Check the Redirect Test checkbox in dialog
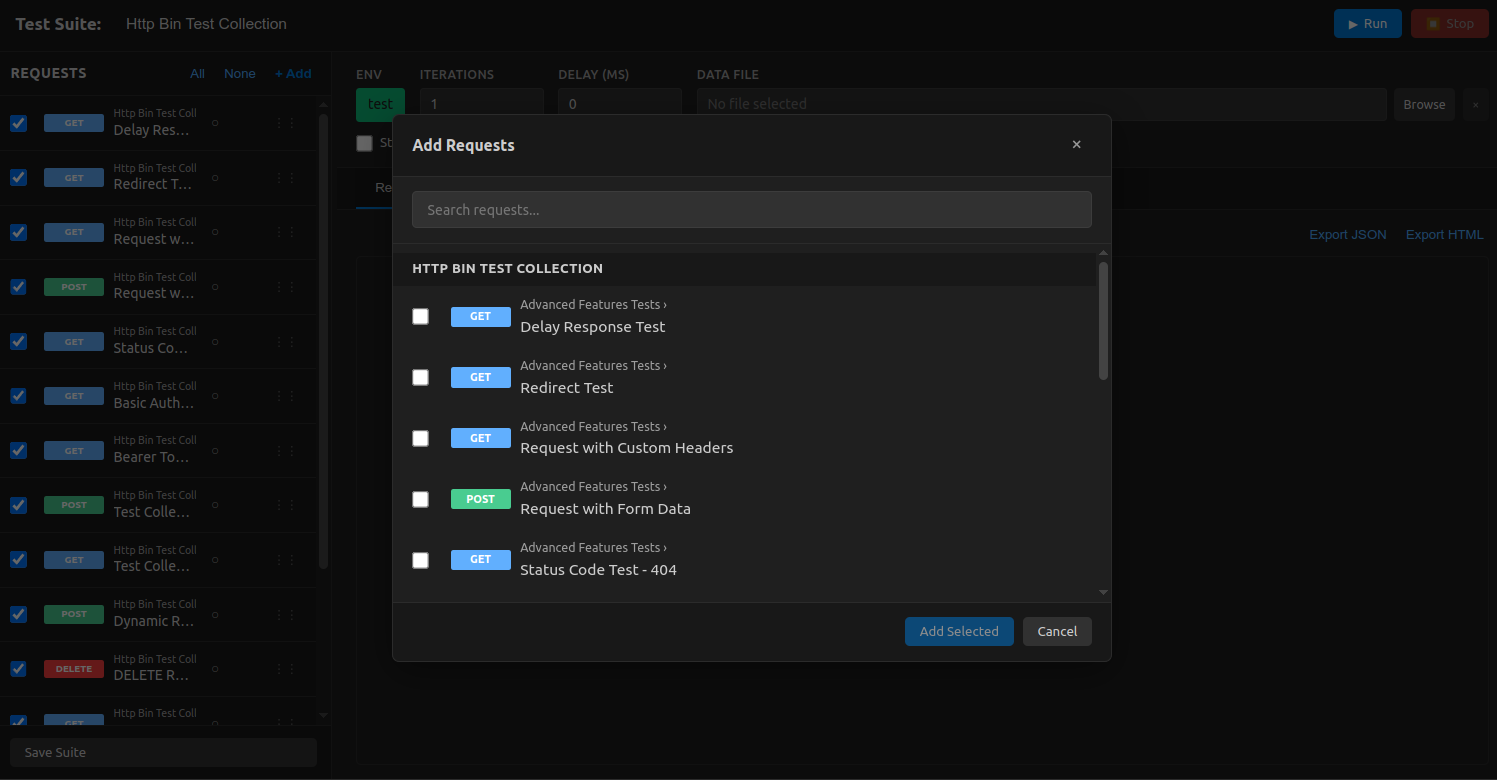Screen dimensions: 1497x780 [420, 377]
